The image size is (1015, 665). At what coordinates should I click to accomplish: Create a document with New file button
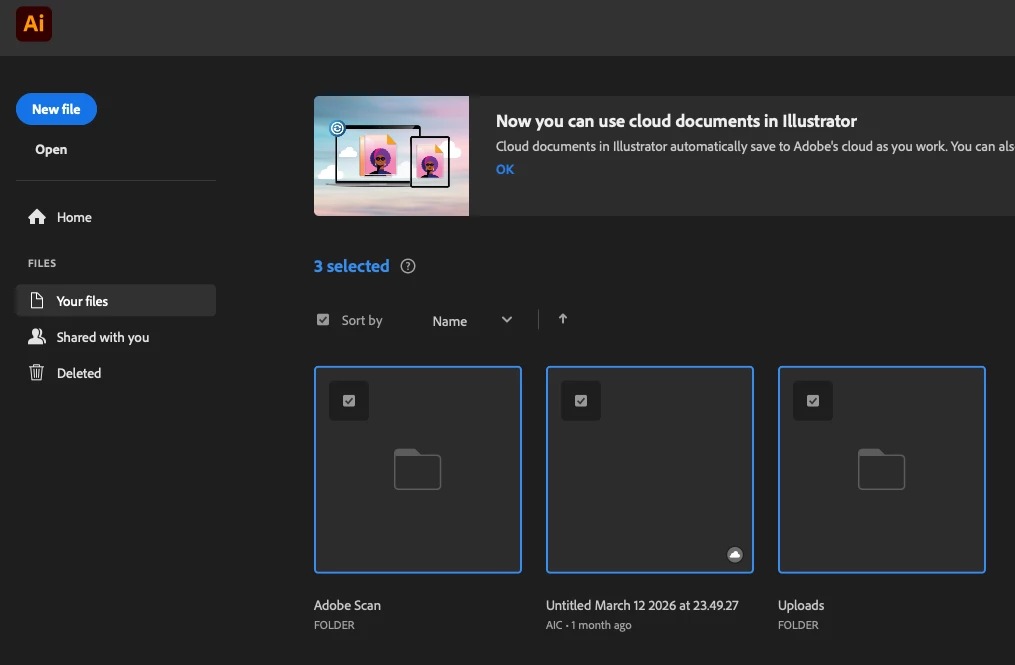point(56,109)
